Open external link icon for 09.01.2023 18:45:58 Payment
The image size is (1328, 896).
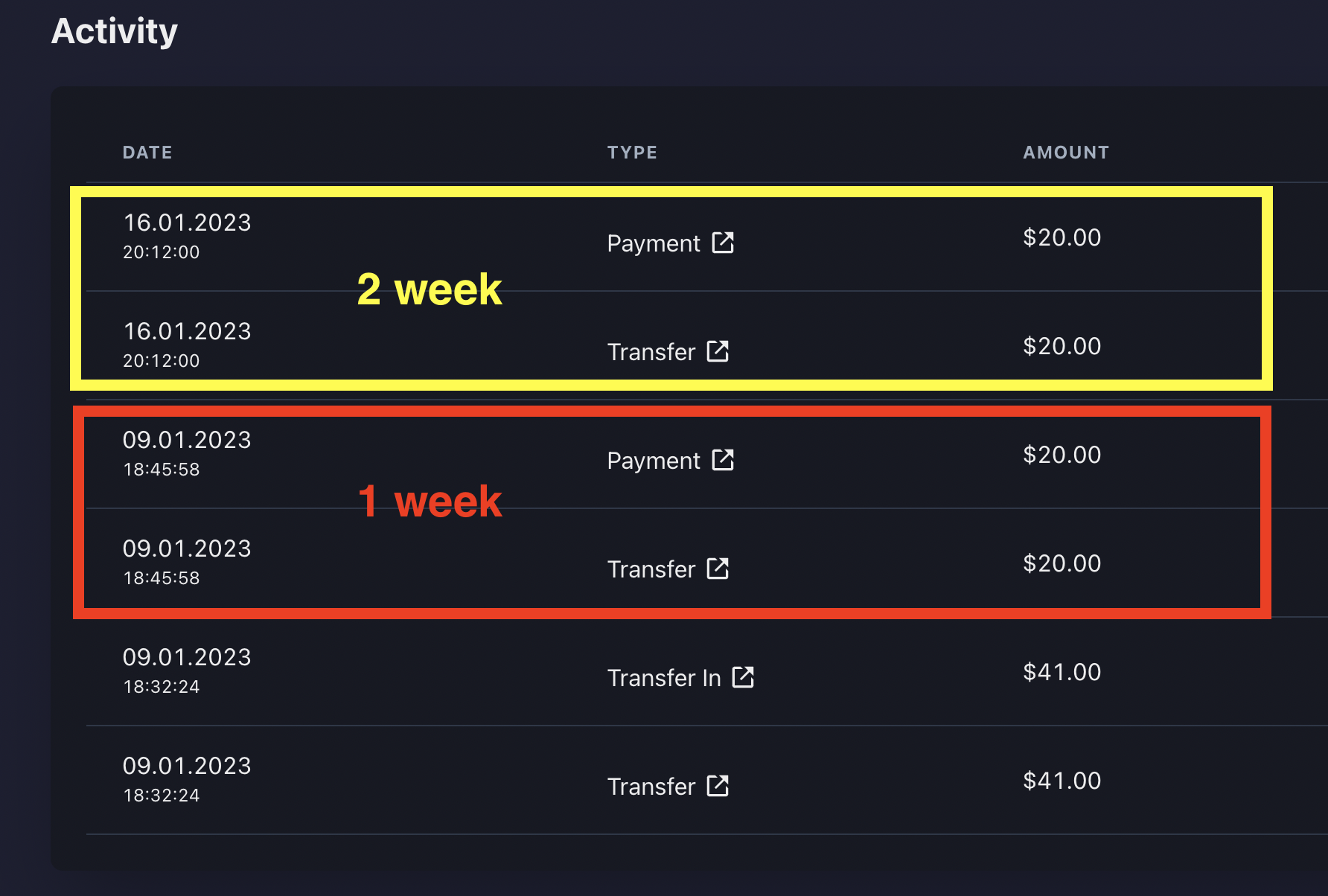click(x=723, y=460)
